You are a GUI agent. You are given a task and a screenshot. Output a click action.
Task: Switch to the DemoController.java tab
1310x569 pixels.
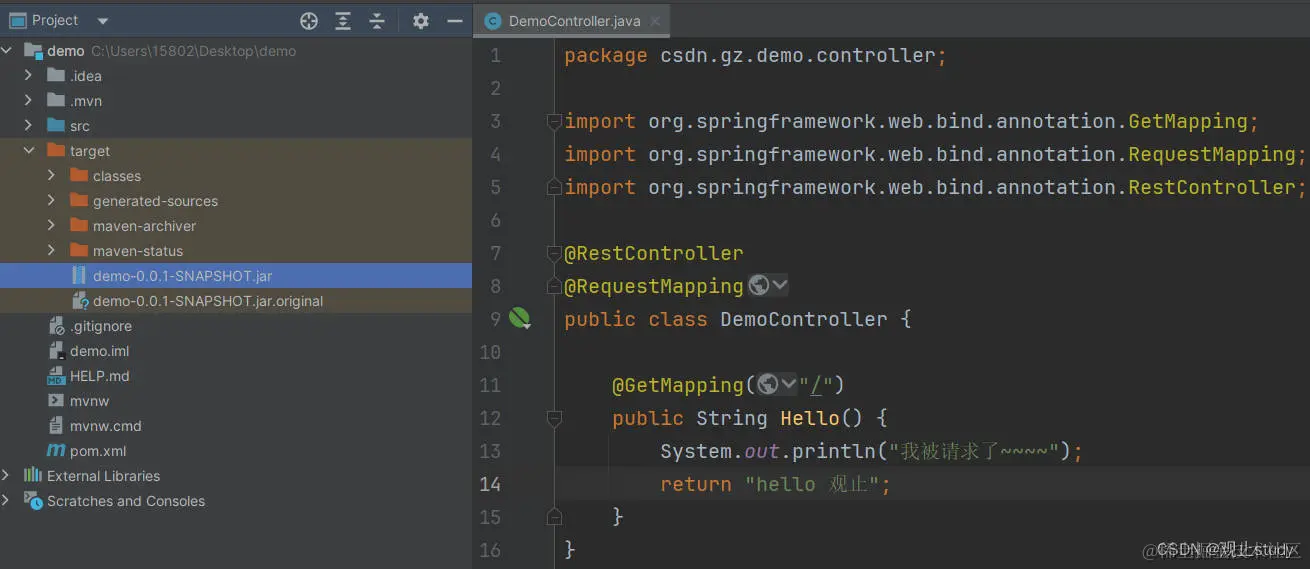[x=574, y=21]
